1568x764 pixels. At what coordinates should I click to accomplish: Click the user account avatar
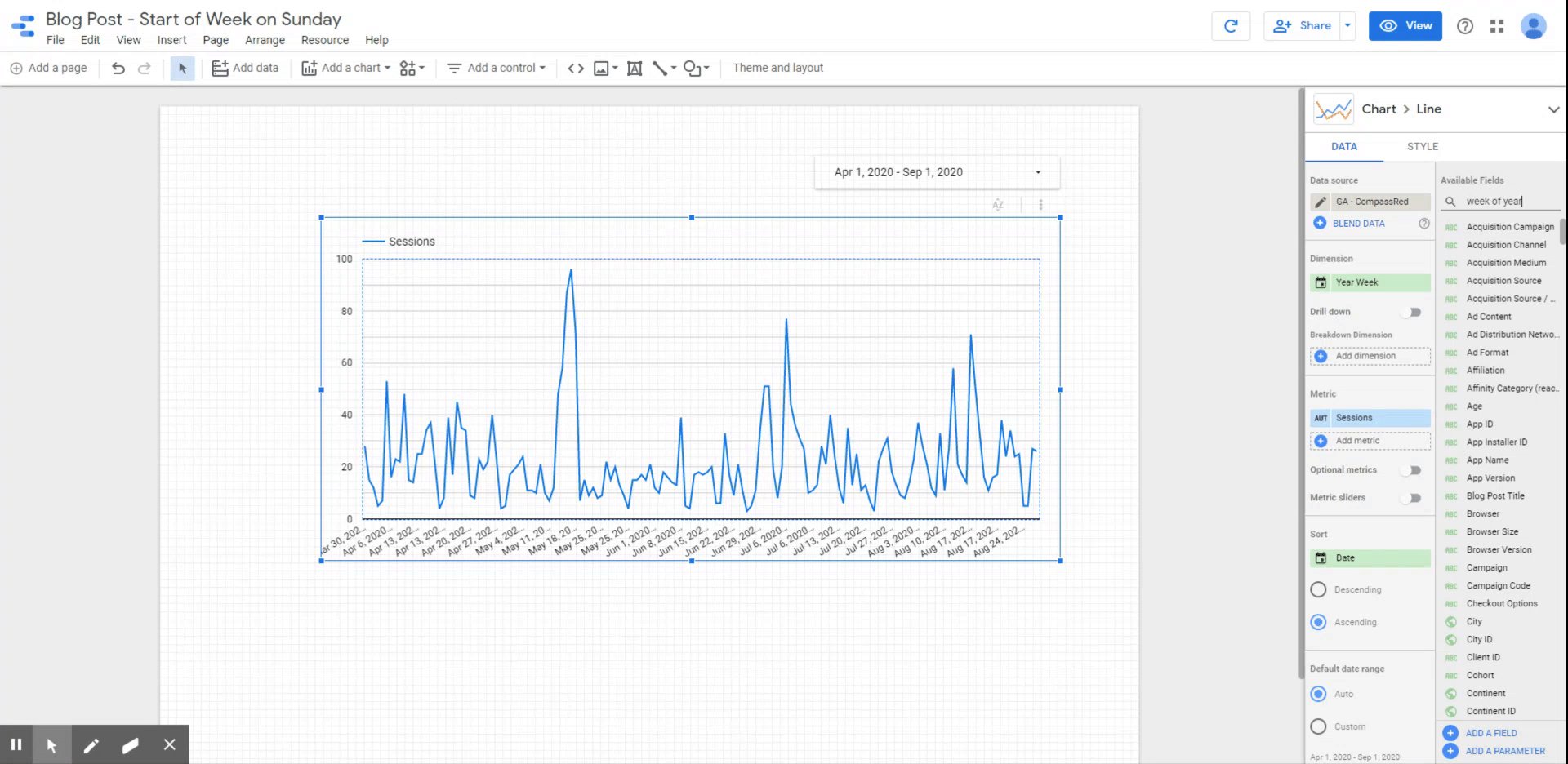coord(1534,26)
